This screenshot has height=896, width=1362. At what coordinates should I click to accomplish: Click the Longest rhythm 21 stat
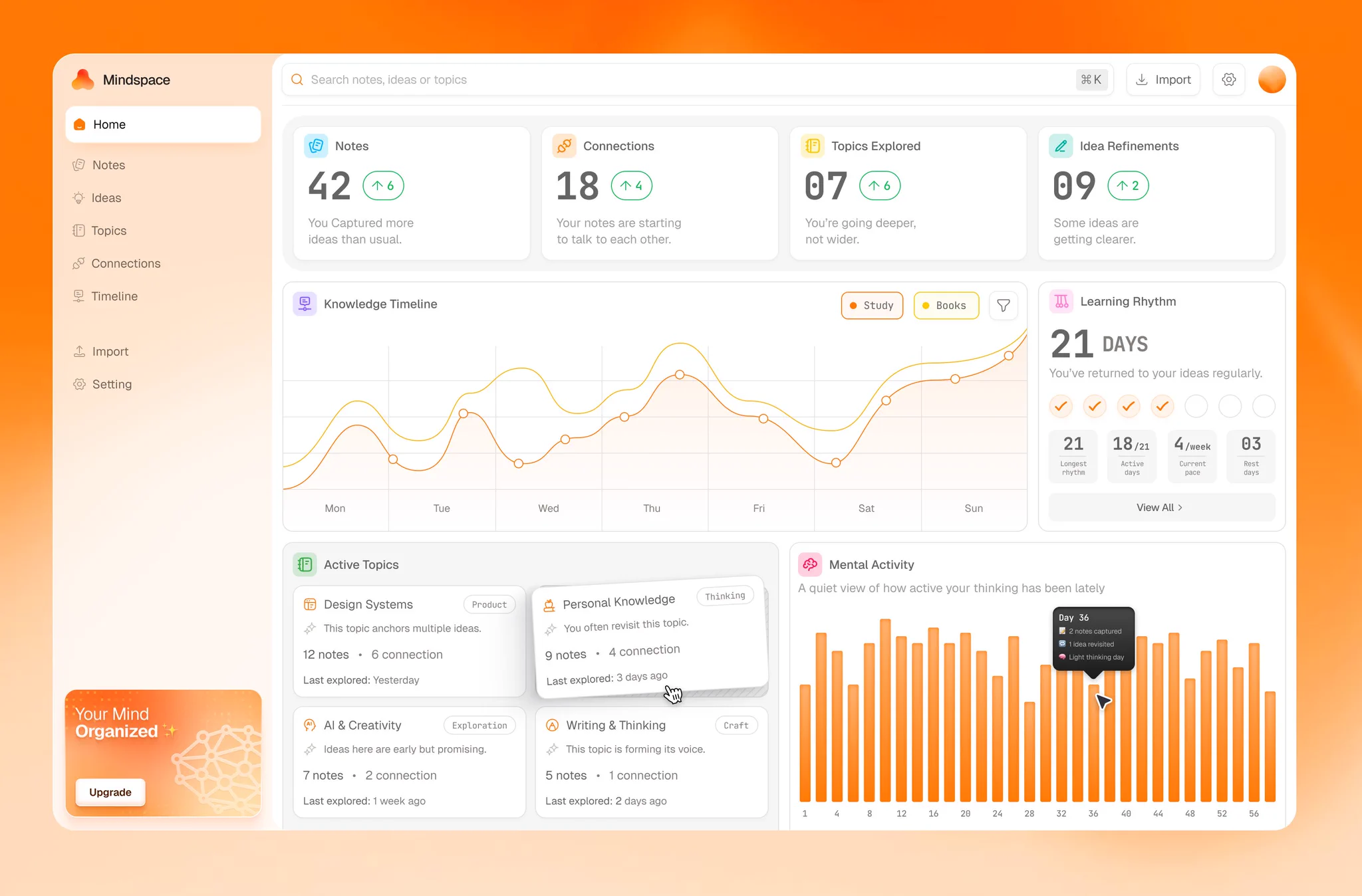[x=1073, y=456]
